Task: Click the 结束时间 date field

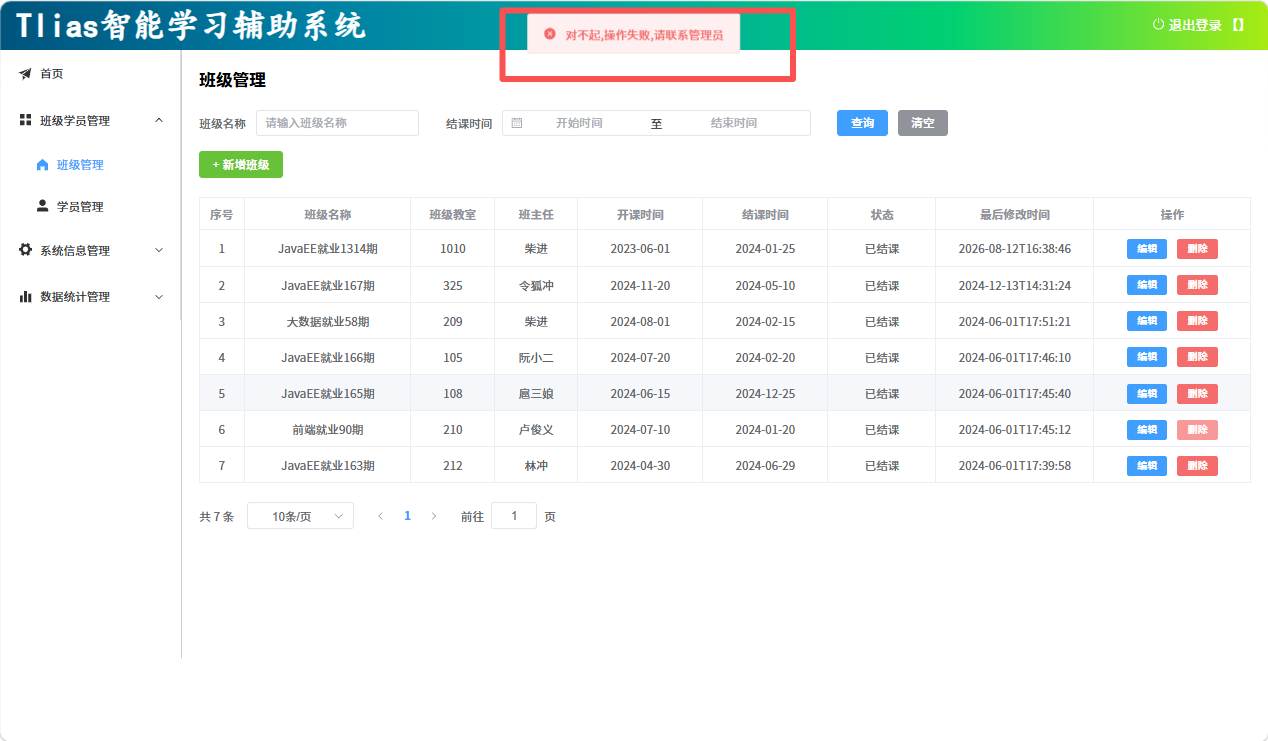Action: [x=733, y=123]
